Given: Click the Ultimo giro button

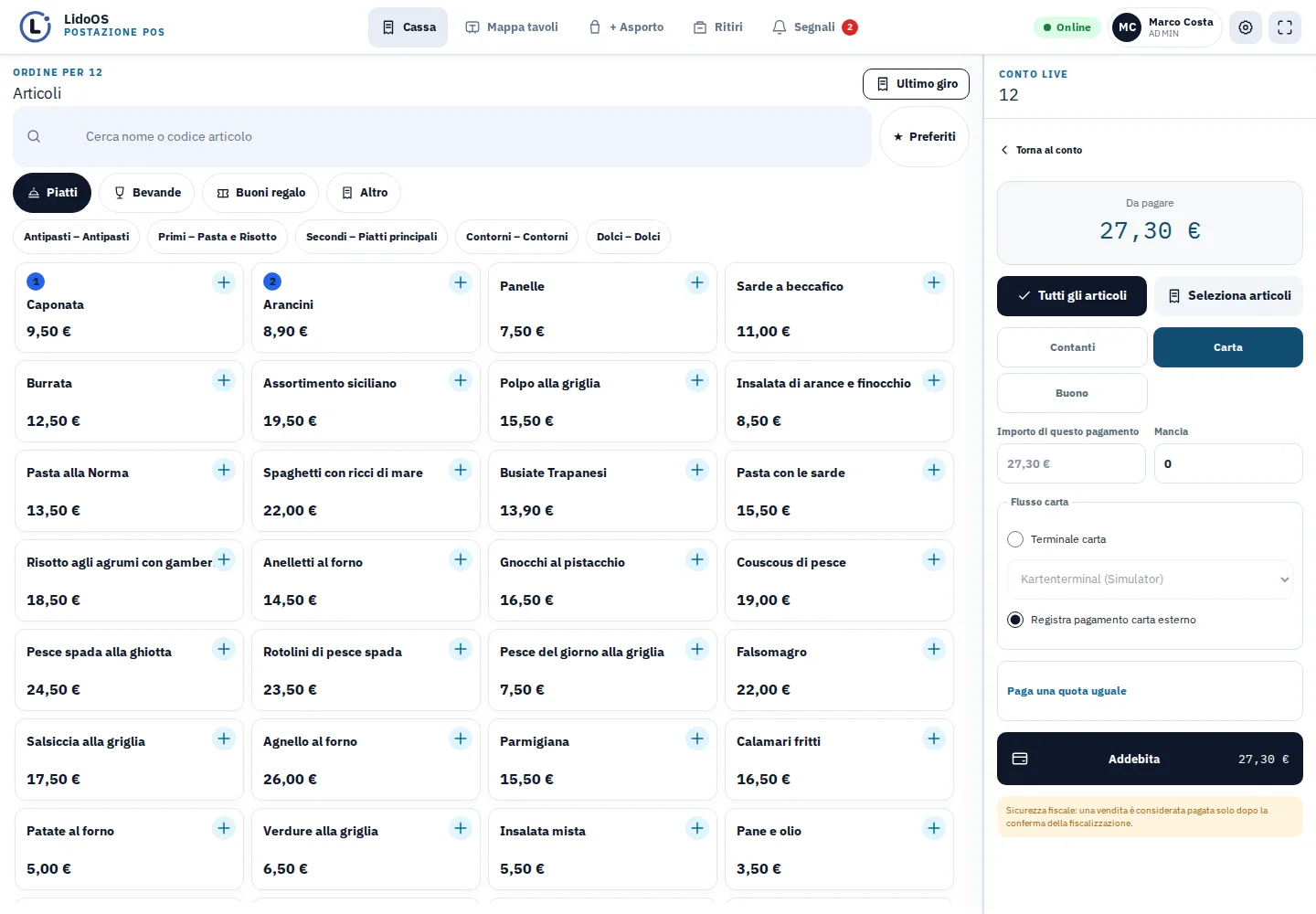Looking at the screenshot, I should coord(916,84).
